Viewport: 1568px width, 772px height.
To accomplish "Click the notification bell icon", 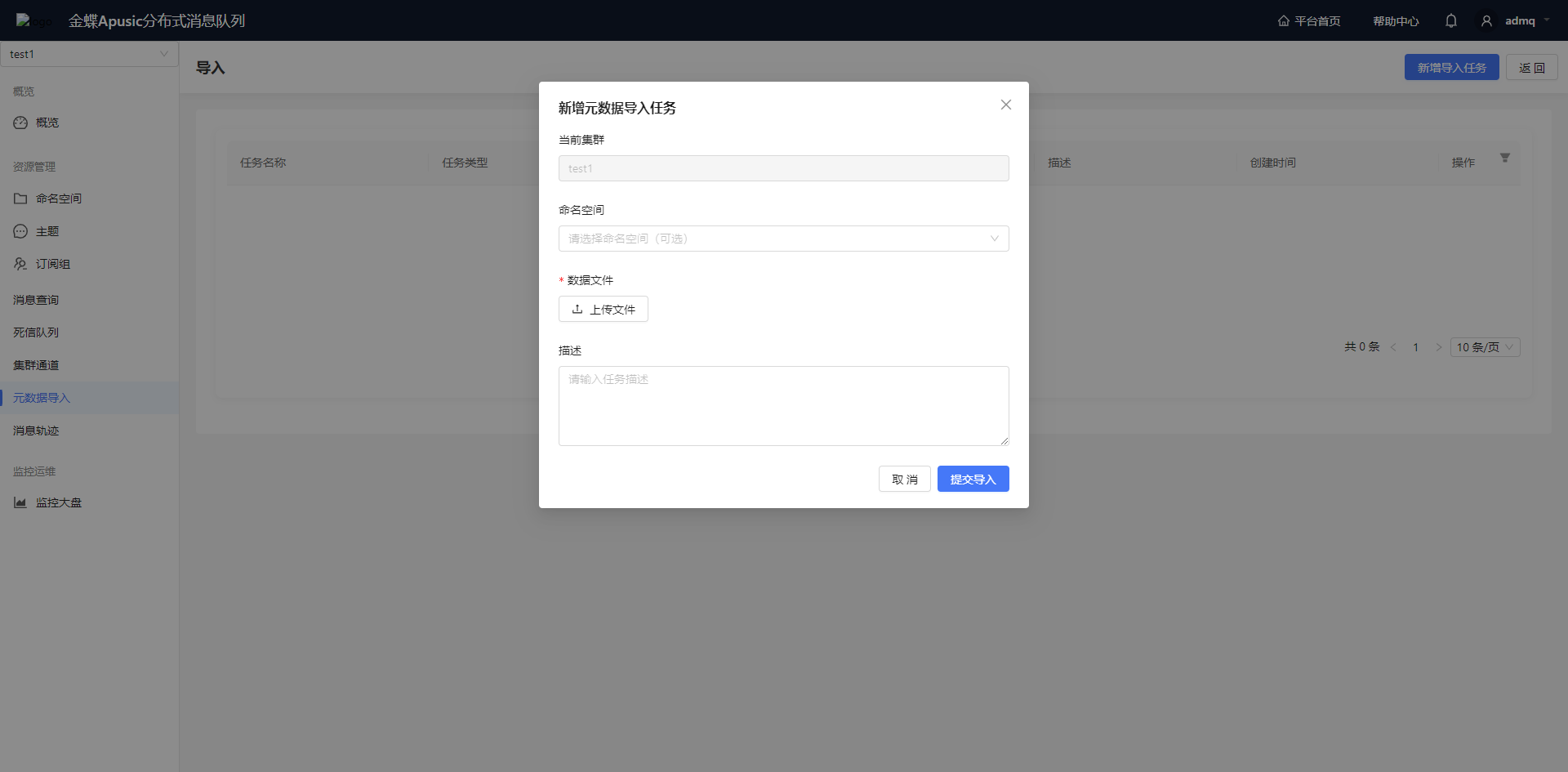I will (x=1451, y=21).
